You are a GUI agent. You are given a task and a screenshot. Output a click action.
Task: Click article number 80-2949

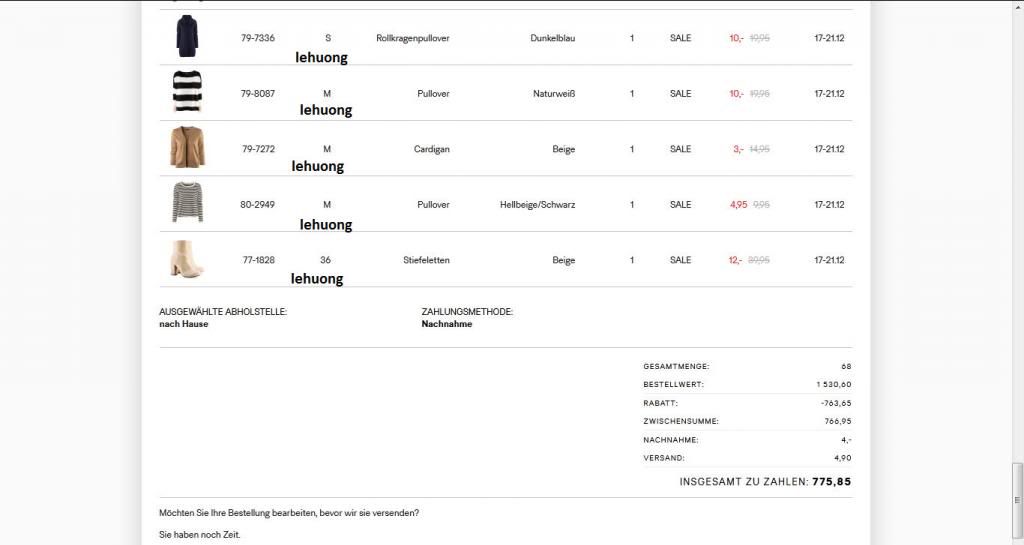tap(258, 205)
